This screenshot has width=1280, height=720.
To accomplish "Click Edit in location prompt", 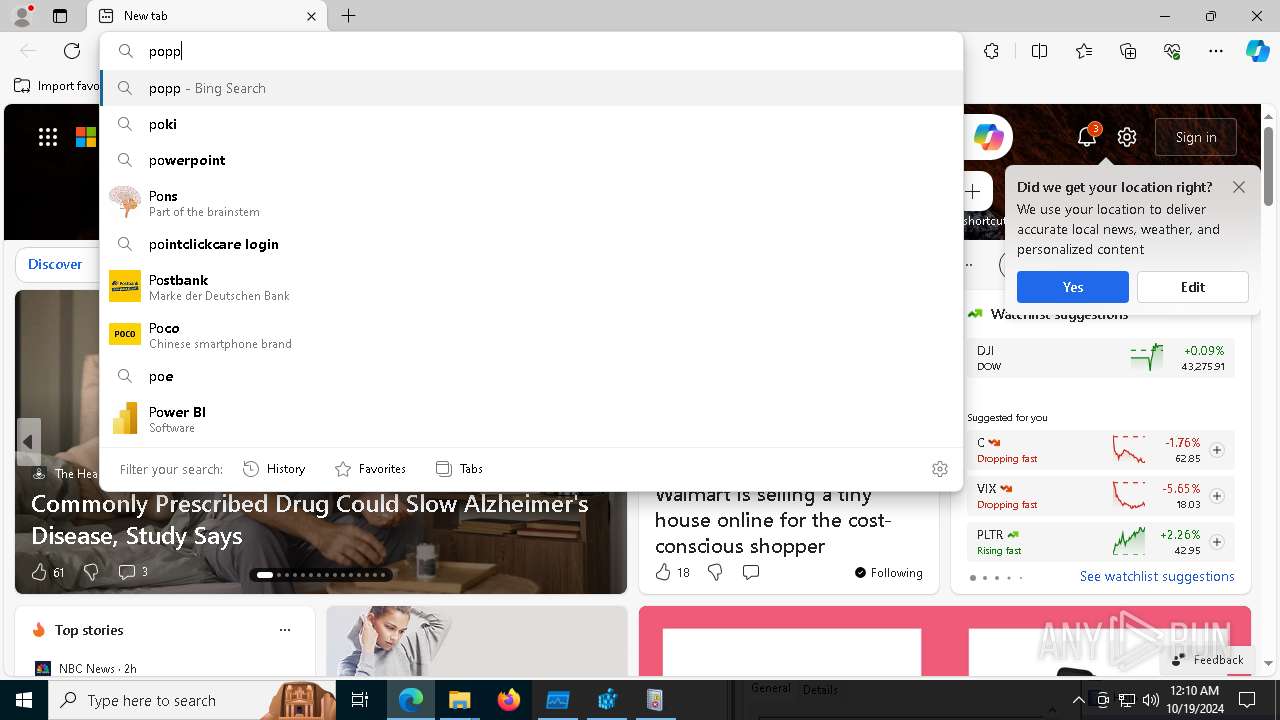I will pos(1193,287).
